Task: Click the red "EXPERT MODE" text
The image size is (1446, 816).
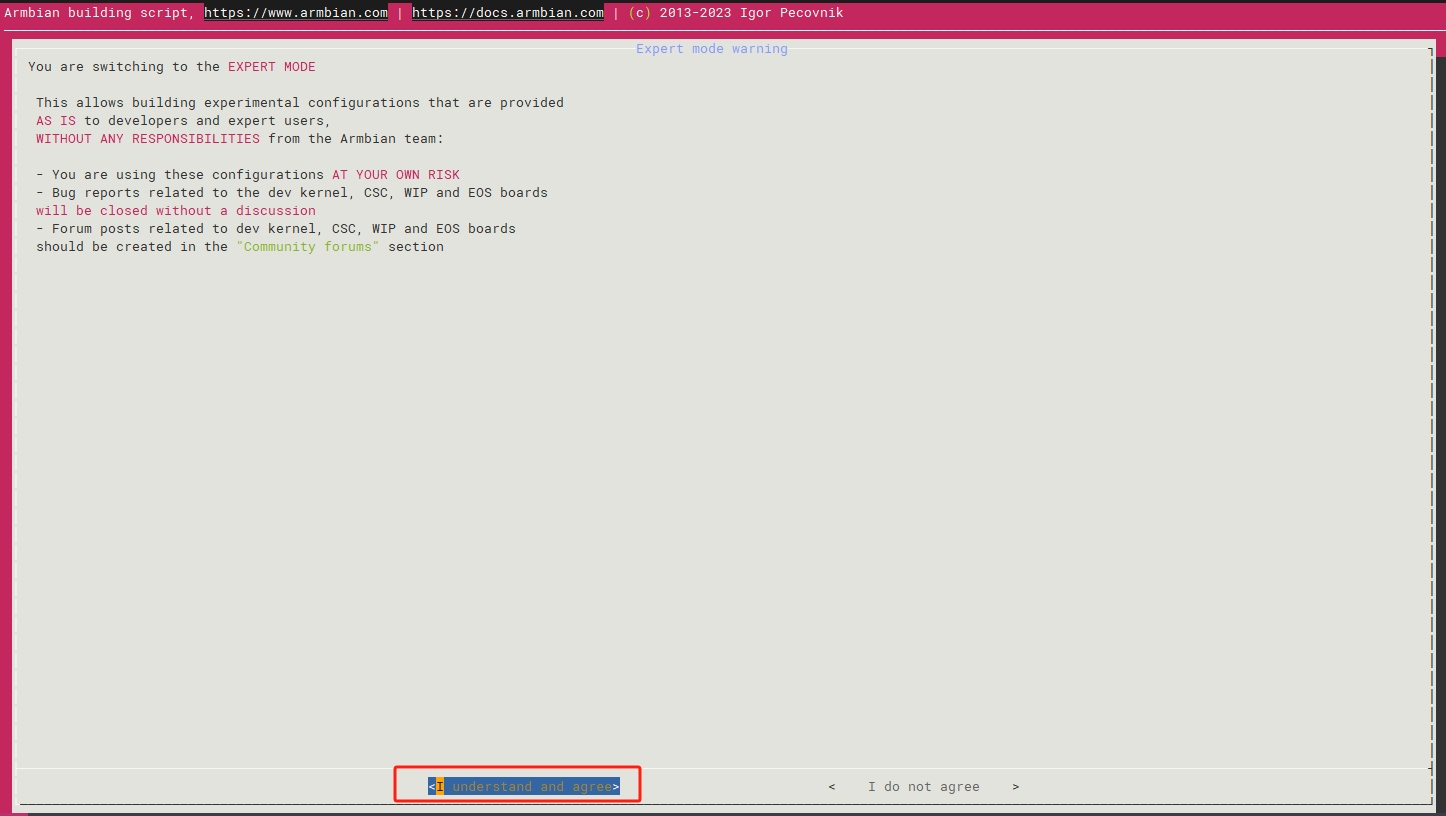Action: tap(271, 67)
